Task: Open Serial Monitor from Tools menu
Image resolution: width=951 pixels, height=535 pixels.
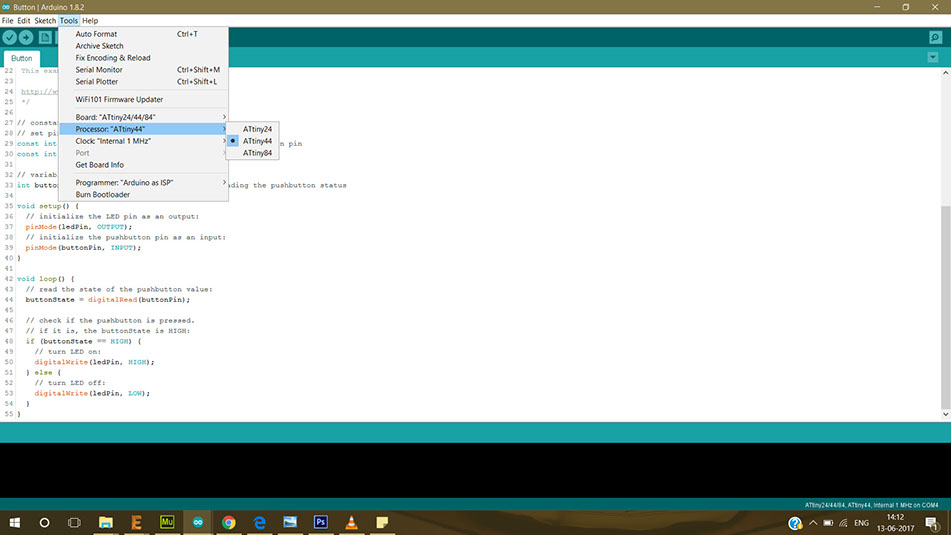Action: pos(144,70)
